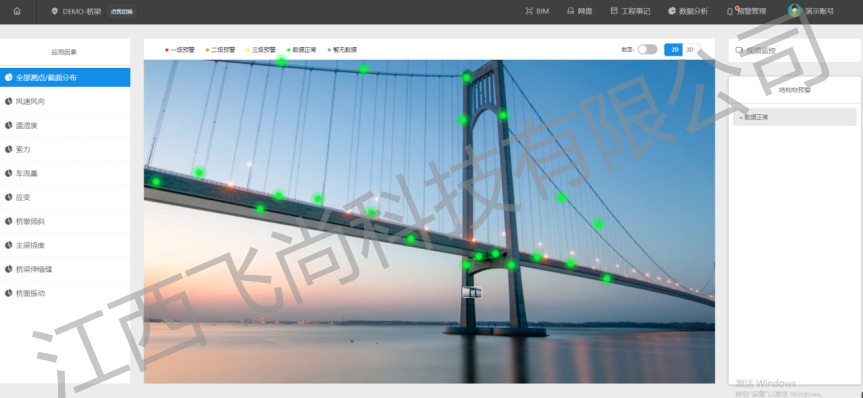The width and height of the screenshot is (863, 398).
Task: Click the 演示账号 user avatar
Action: point(794,10)
